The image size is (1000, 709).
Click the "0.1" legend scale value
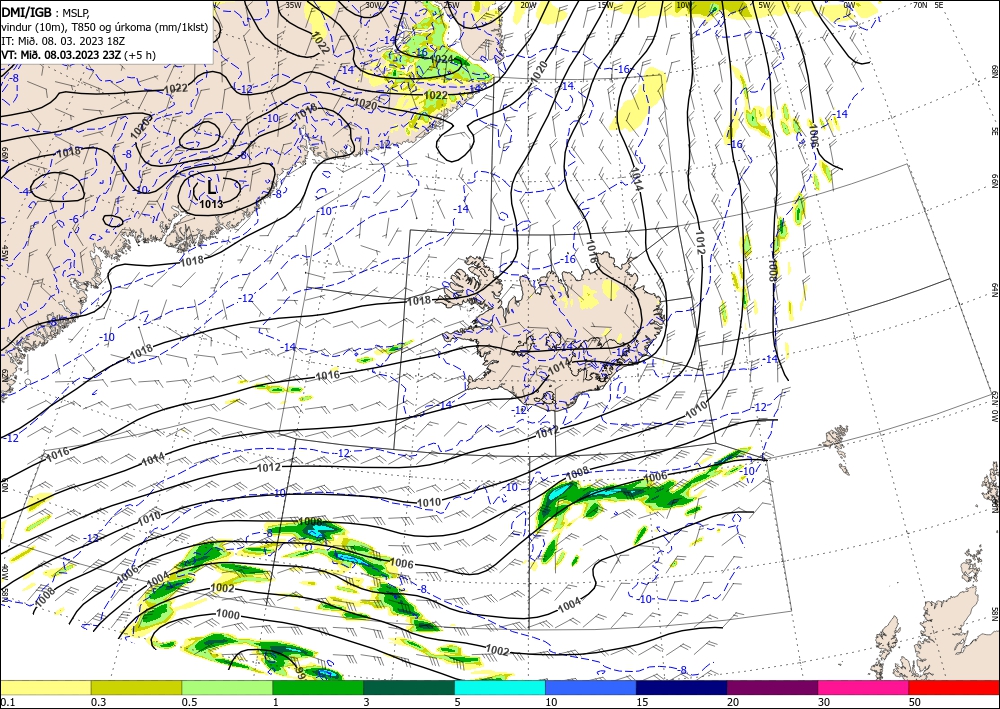tap(7, 702)
